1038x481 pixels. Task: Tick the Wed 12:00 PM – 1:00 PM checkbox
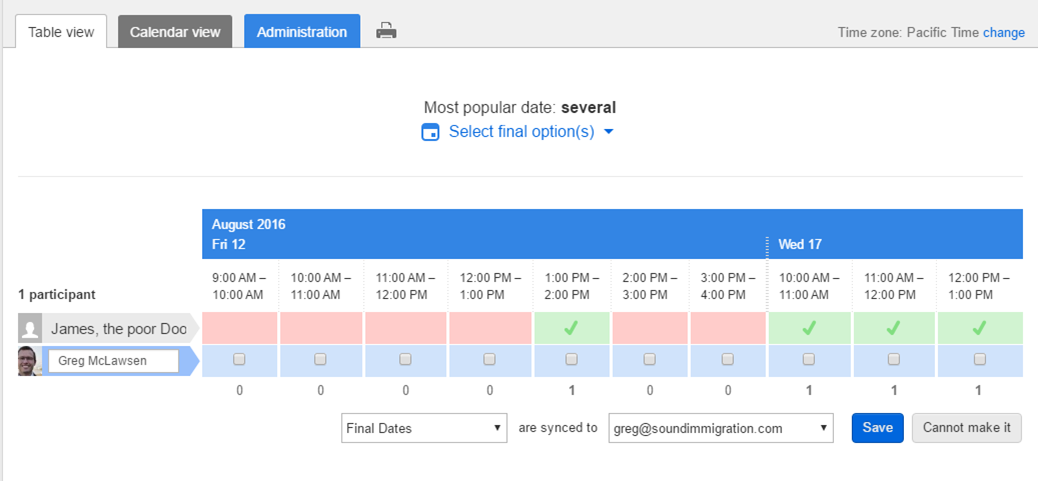pyautogui.click(x=980, y=359)
